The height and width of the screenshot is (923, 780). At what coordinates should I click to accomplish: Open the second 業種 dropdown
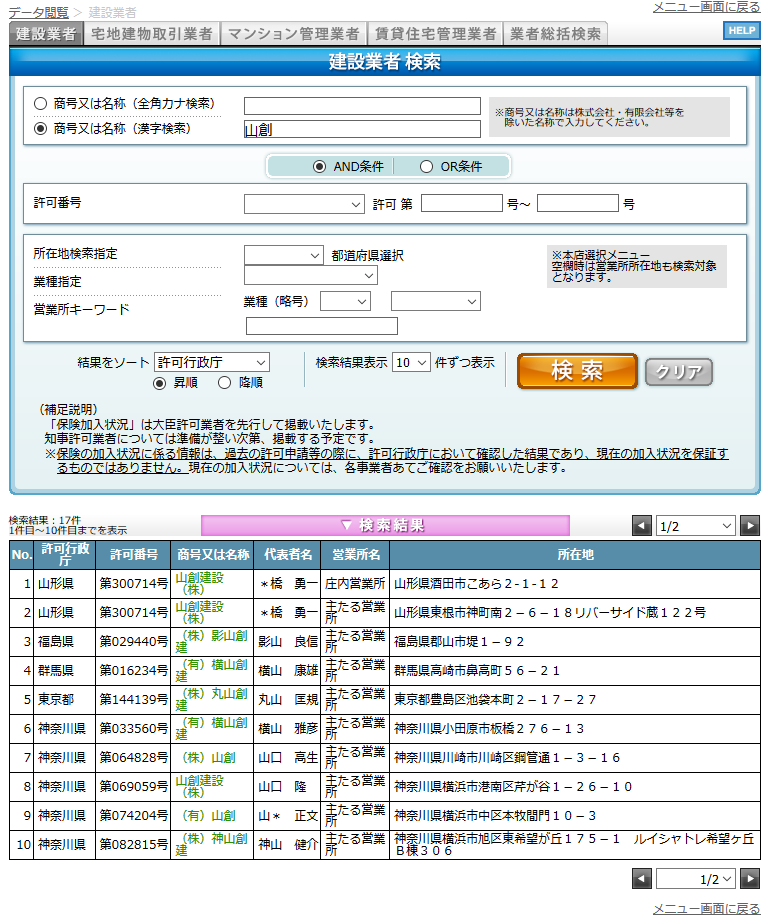[x=436, y=301]
